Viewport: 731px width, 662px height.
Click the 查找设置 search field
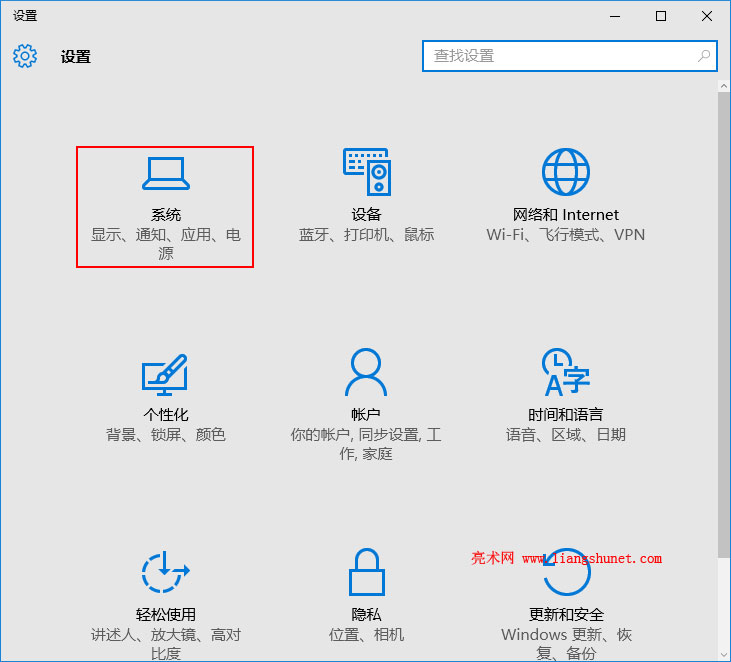[570, 56]
